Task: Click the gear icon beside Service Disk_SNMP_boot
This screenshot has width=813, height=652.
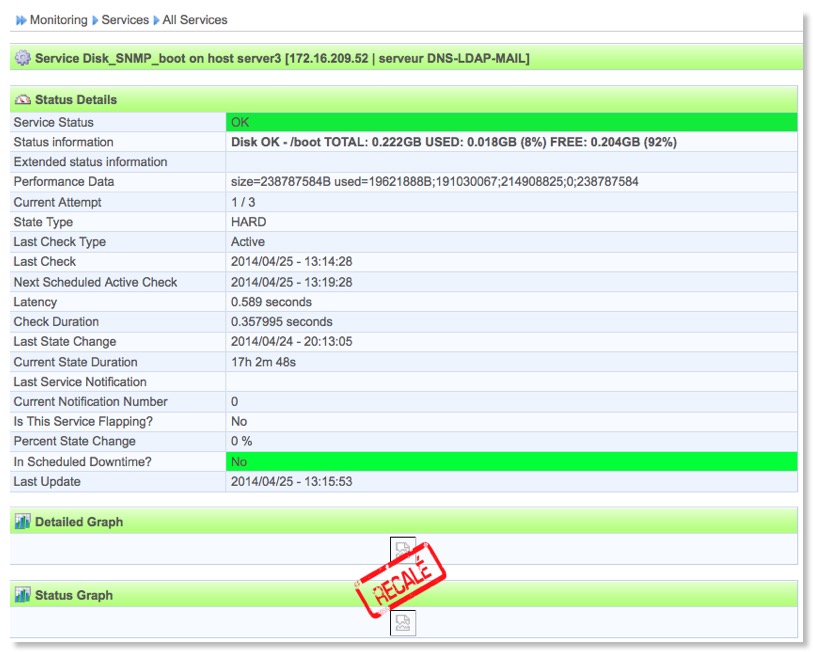Action: click(x=23, y=58)
